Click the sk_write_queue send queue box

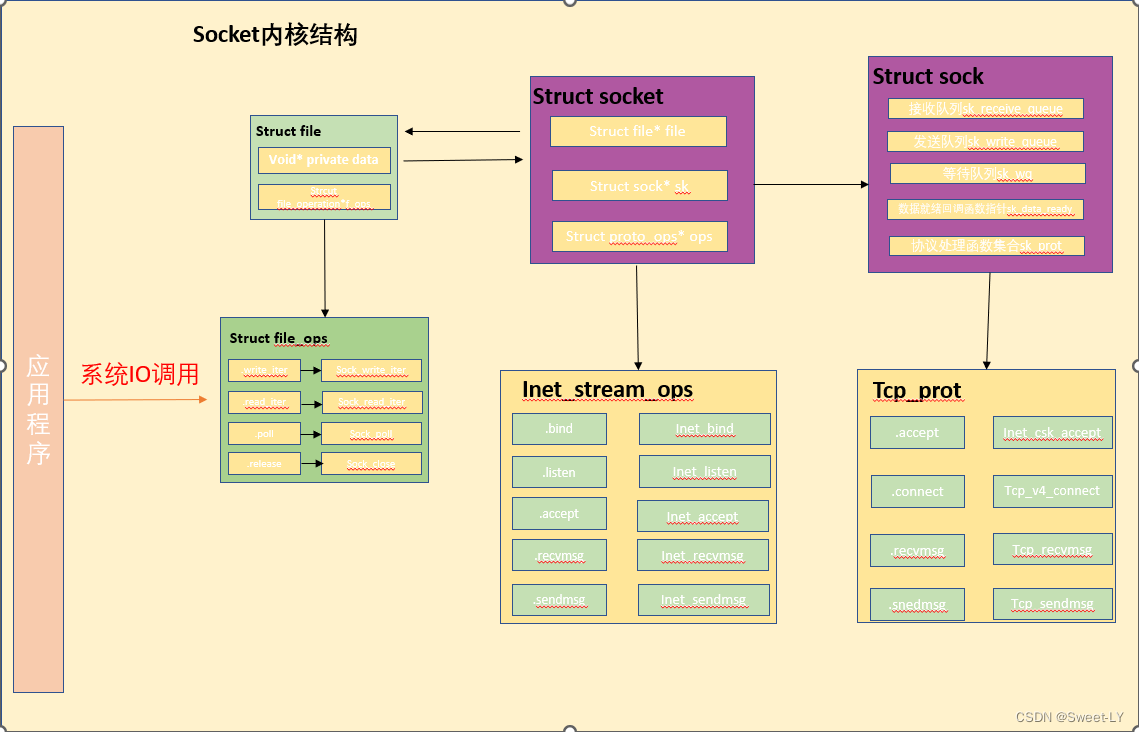[985, 141]
